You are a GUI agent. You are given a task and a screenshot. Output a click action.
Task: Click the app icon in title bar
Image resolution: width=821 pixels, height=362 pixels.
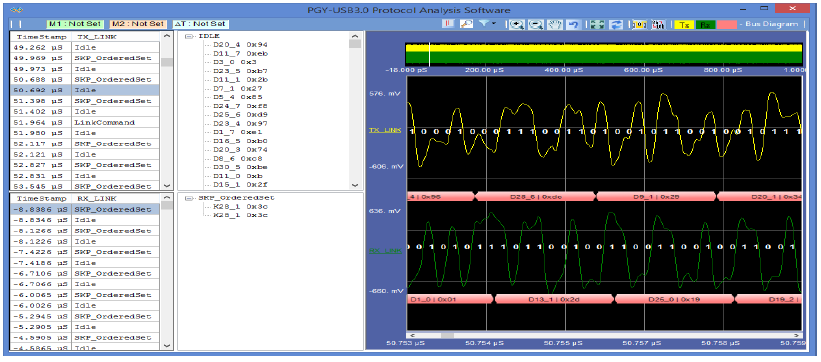click(x=16, y=10)
